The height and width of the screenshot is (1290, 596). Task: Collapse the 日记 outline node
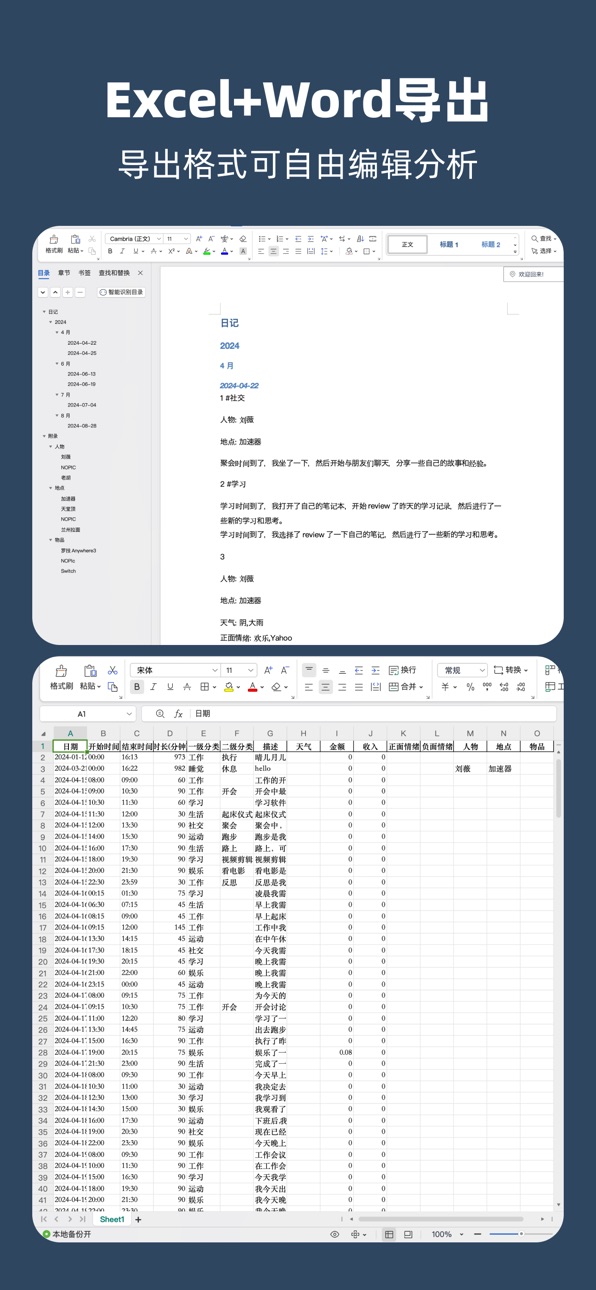click(x=44, y=312)
